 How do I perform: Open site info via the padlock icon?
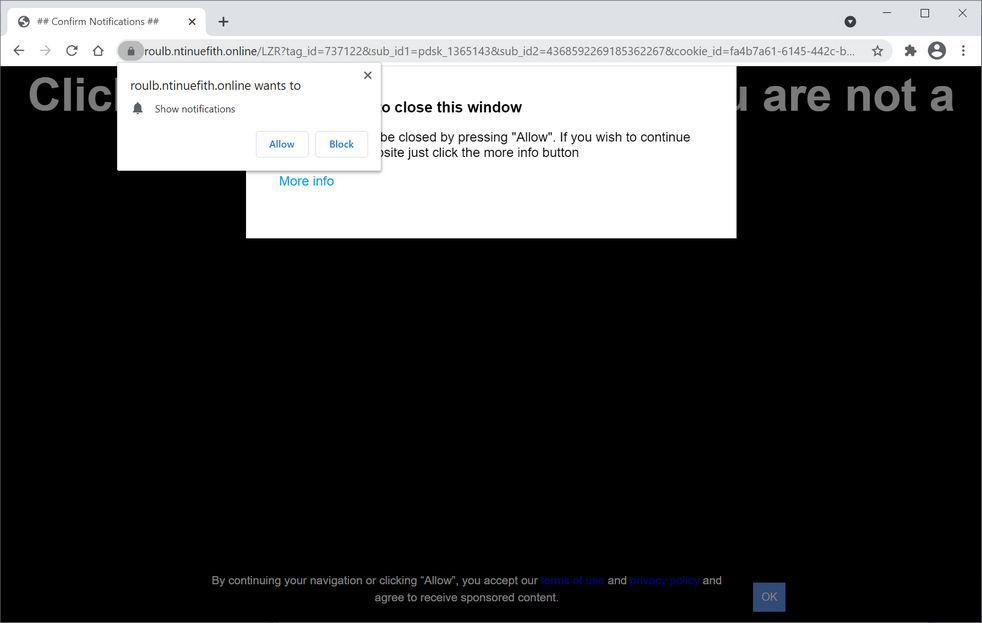[x=131, y=50]
